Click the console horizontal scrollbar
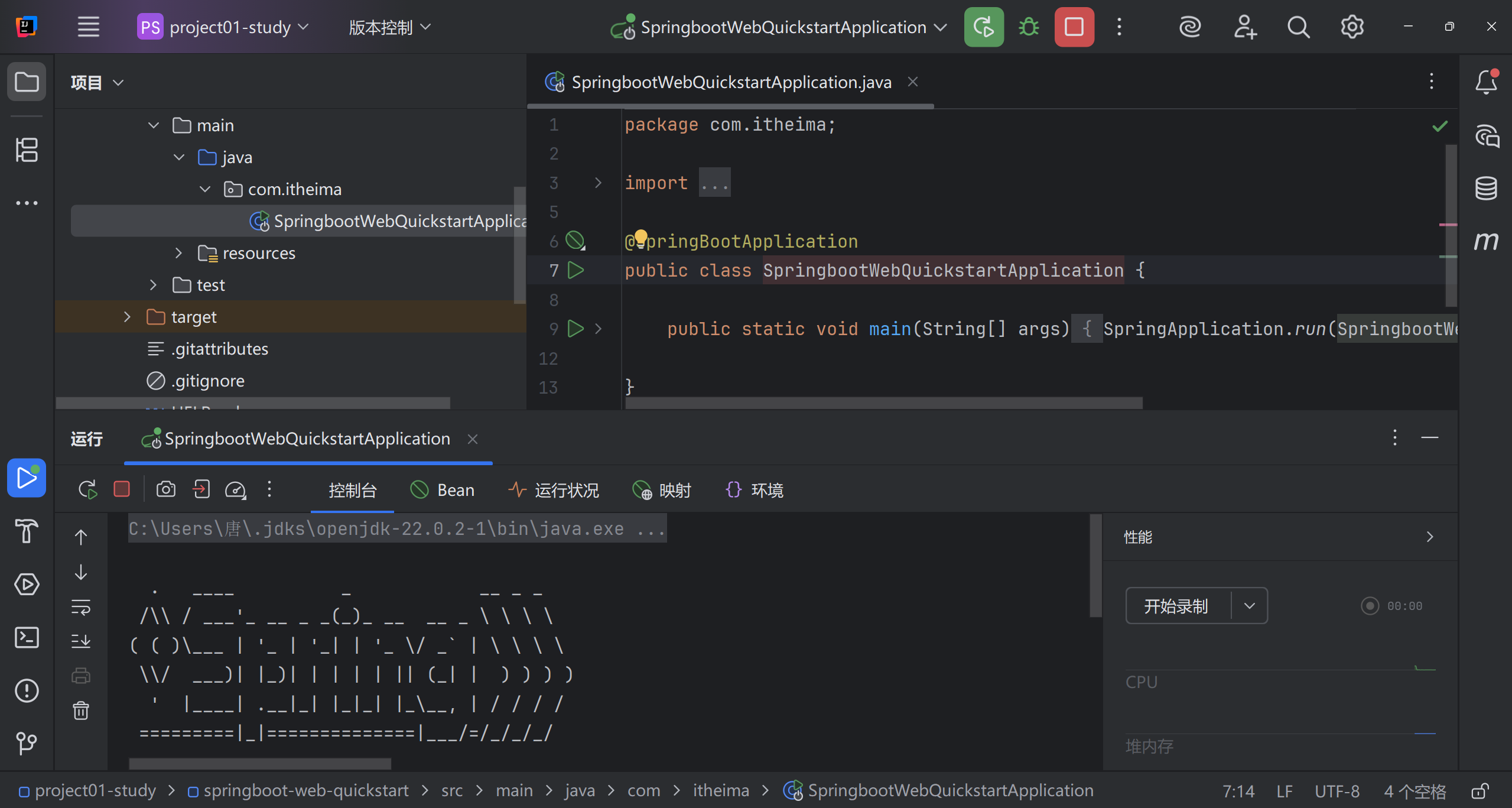 pos(260,764)
